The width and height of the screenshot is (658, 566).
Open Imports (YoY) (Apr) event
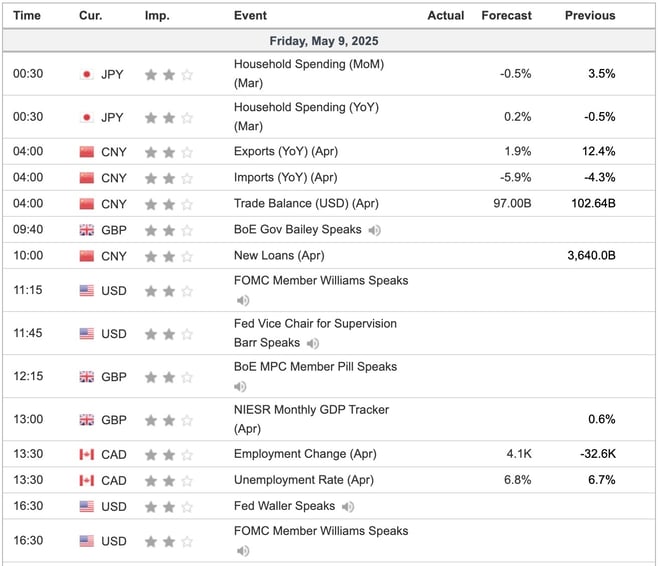286,177
